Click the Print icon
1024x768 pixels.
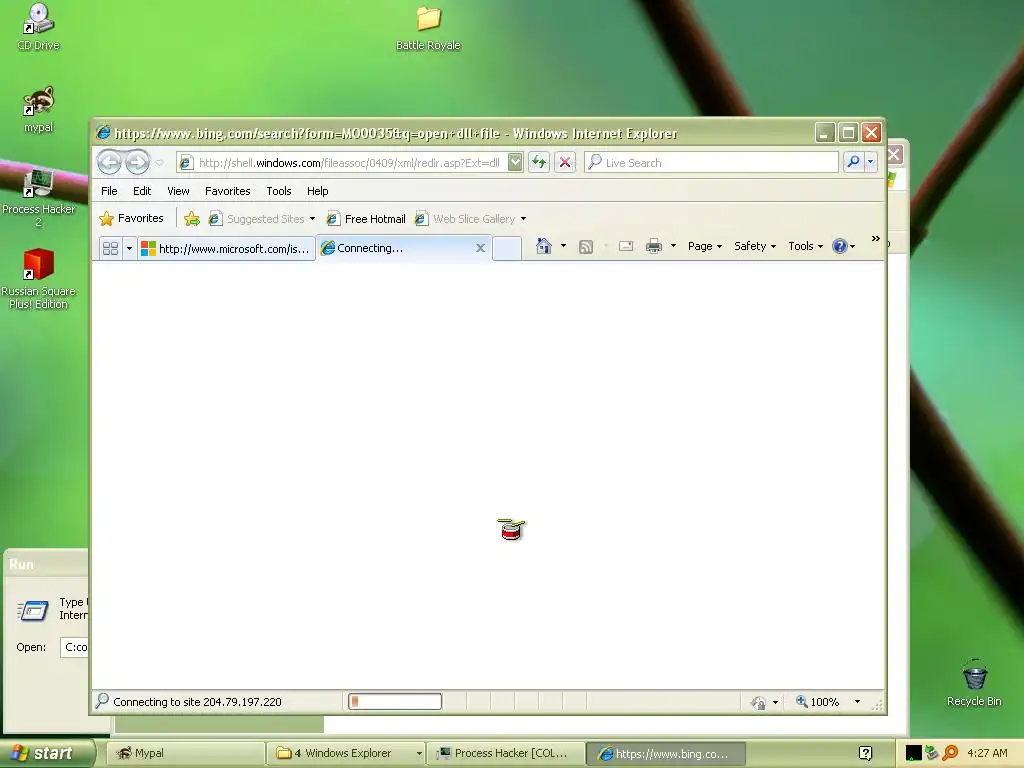(x=654, y=246)
